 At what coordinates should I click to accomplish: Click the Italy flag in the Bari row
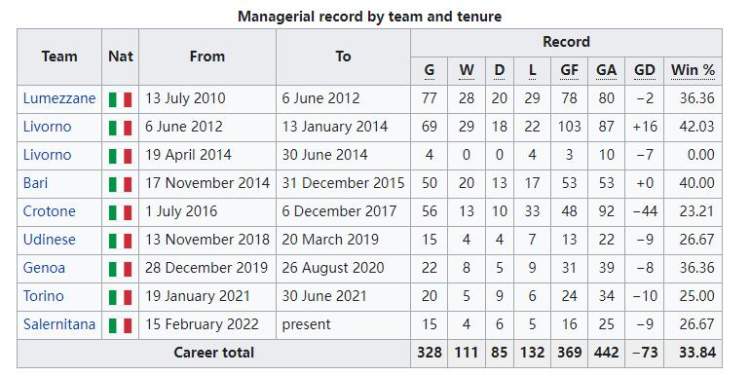tap(120, 184)
